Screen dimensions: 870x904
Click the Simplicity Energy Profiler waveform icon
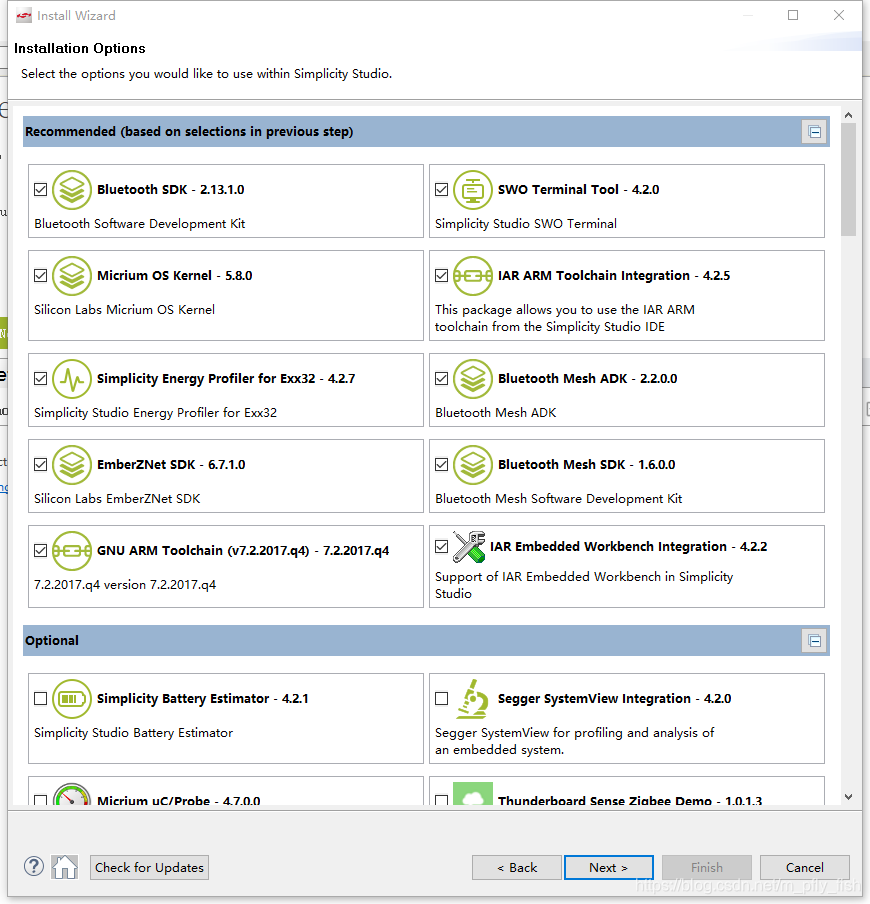coord(72,379)
